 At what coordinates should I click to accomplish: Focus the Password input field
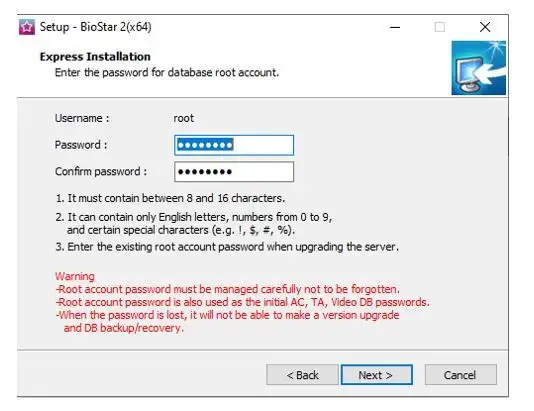(234, 145)
